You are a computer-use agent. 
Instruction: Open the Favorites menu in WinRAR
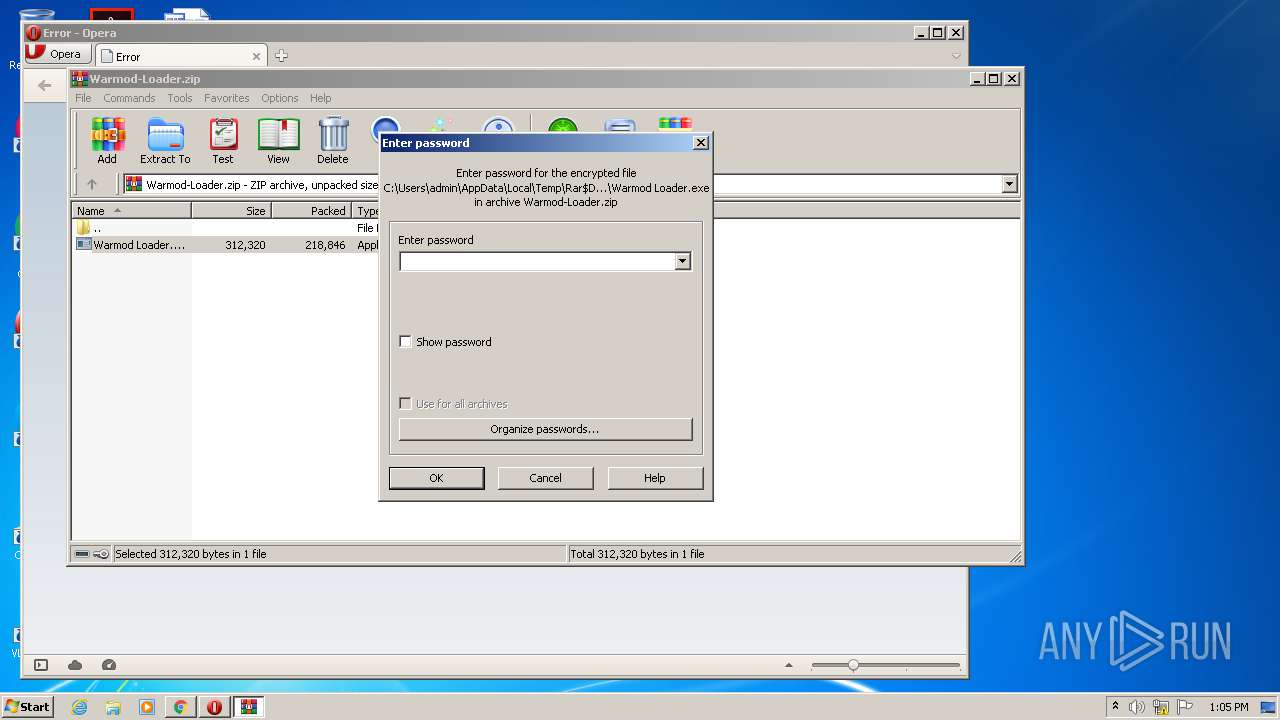point(227,98)
